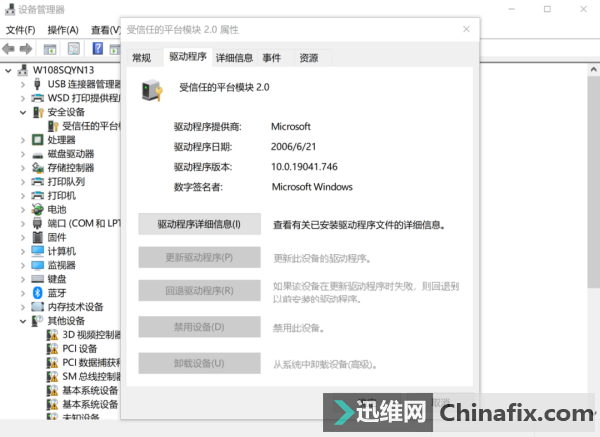
Task: Expand the 键盘 node
Action: tap(23, 279)
